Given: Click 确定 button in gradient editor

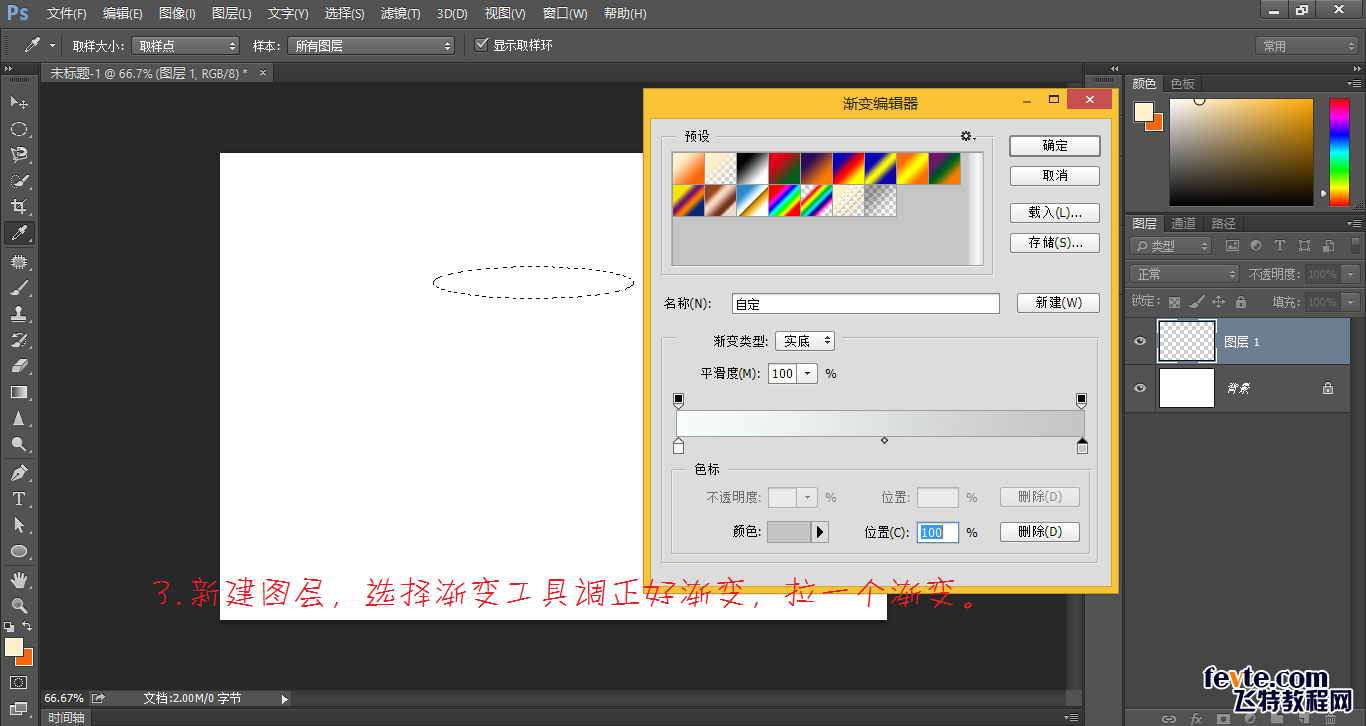Looking at the screenshot, I should click(1055, 145).
